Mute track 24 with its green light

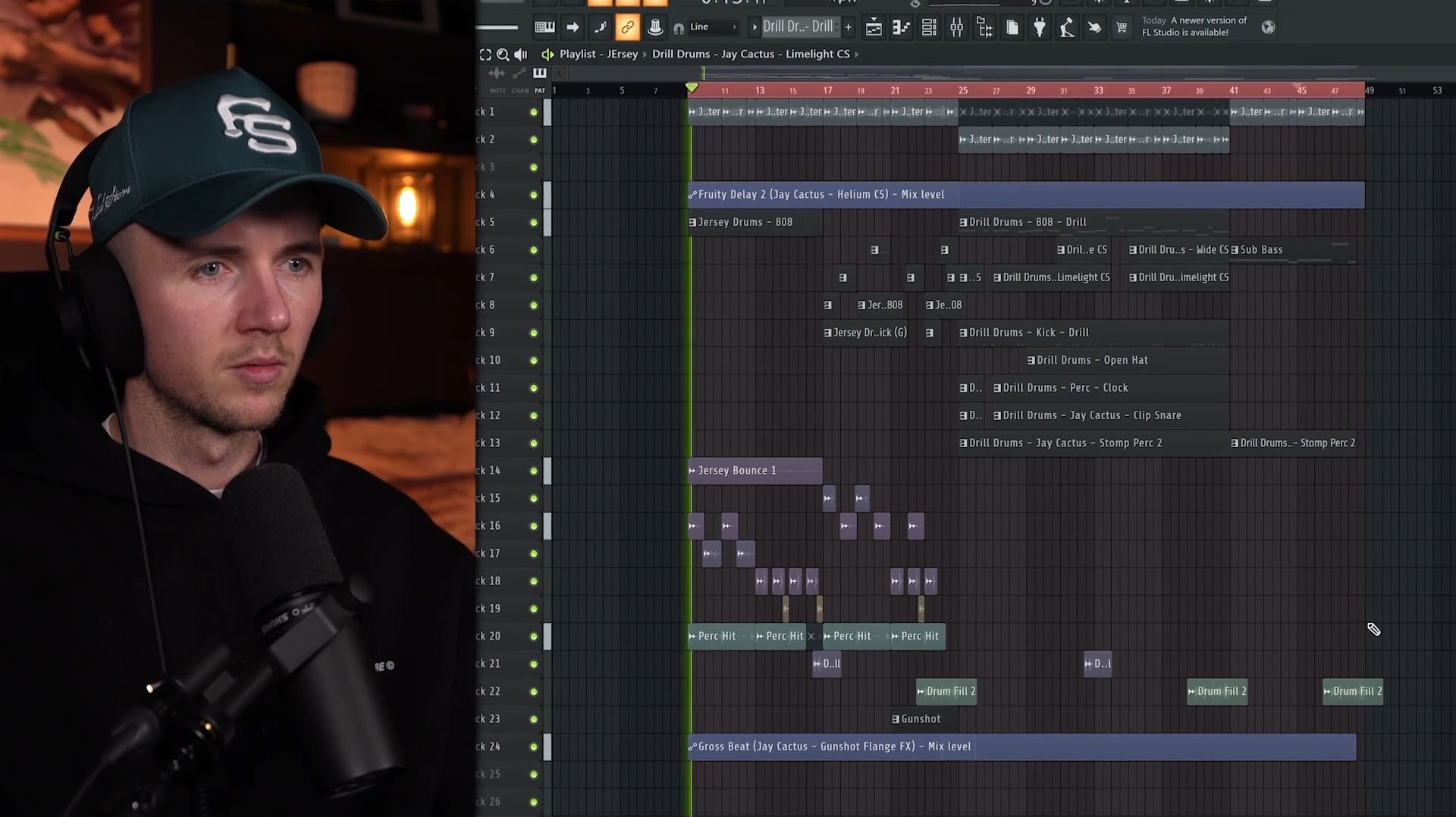point(534,747)
